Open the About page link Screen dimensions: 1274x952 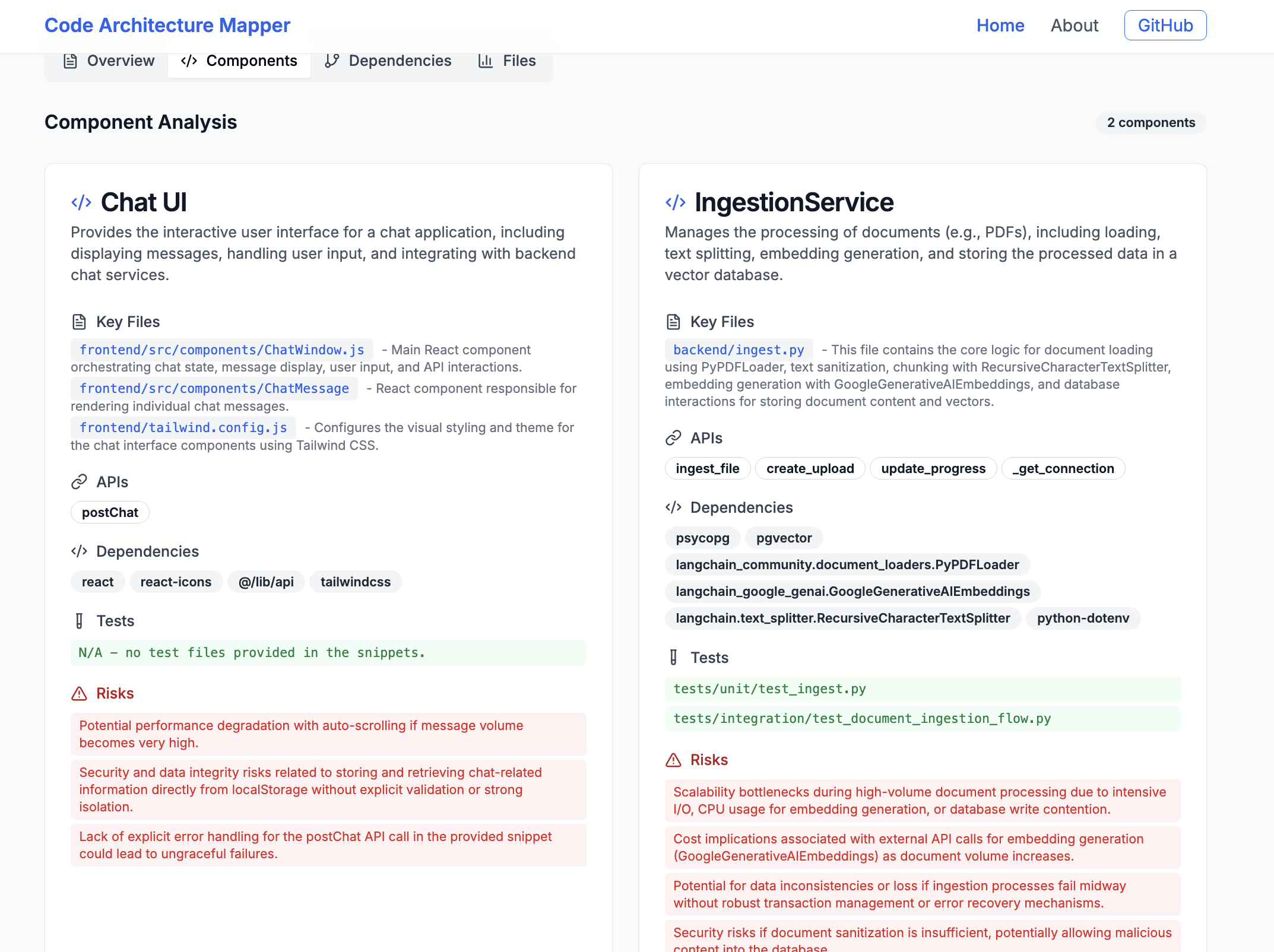(1075, 26)
